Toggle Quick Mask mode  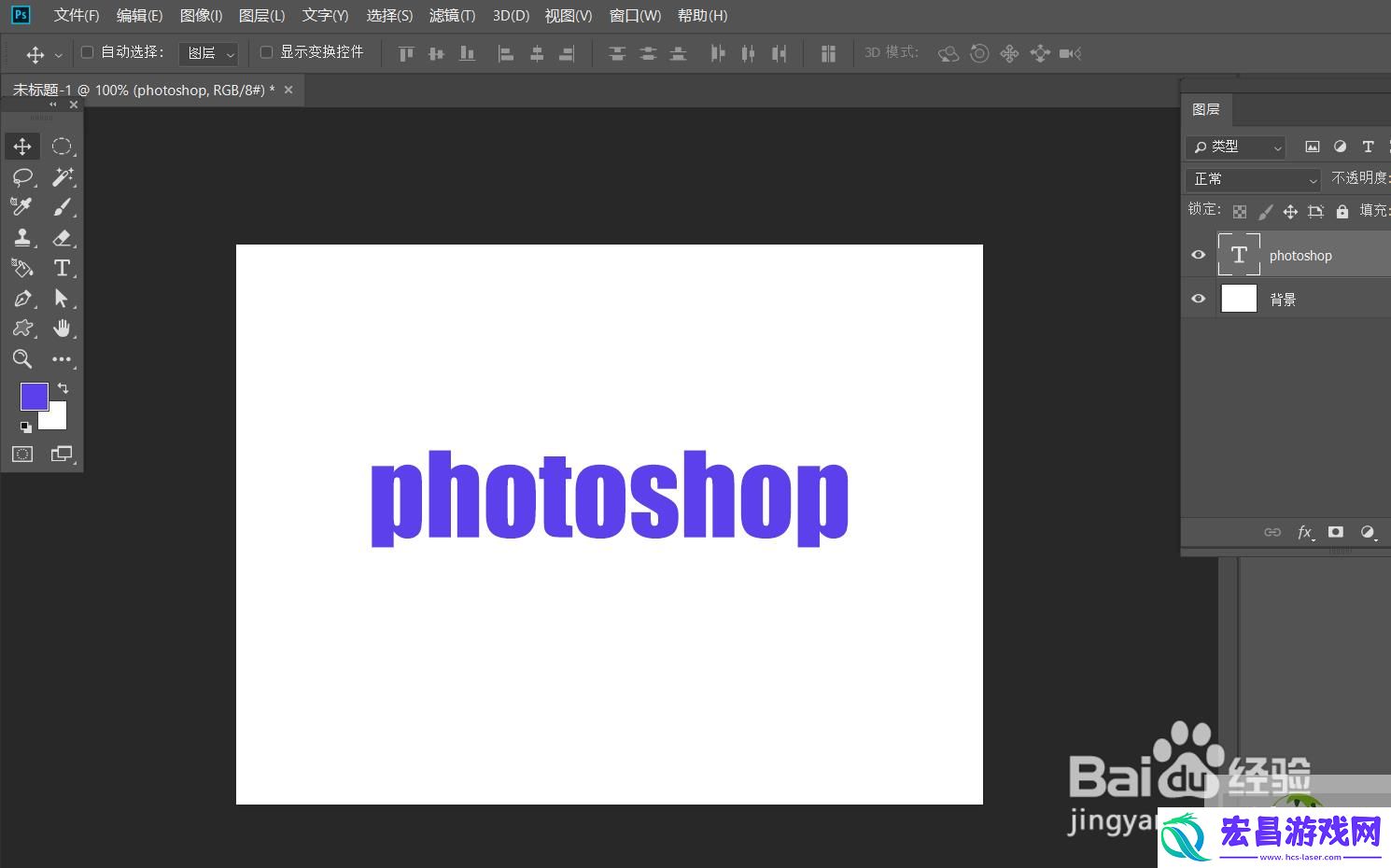tap(22, 455)
